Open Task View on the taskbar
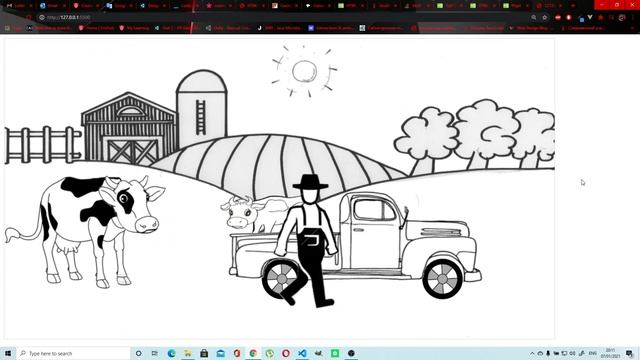 tap(155, 353)
